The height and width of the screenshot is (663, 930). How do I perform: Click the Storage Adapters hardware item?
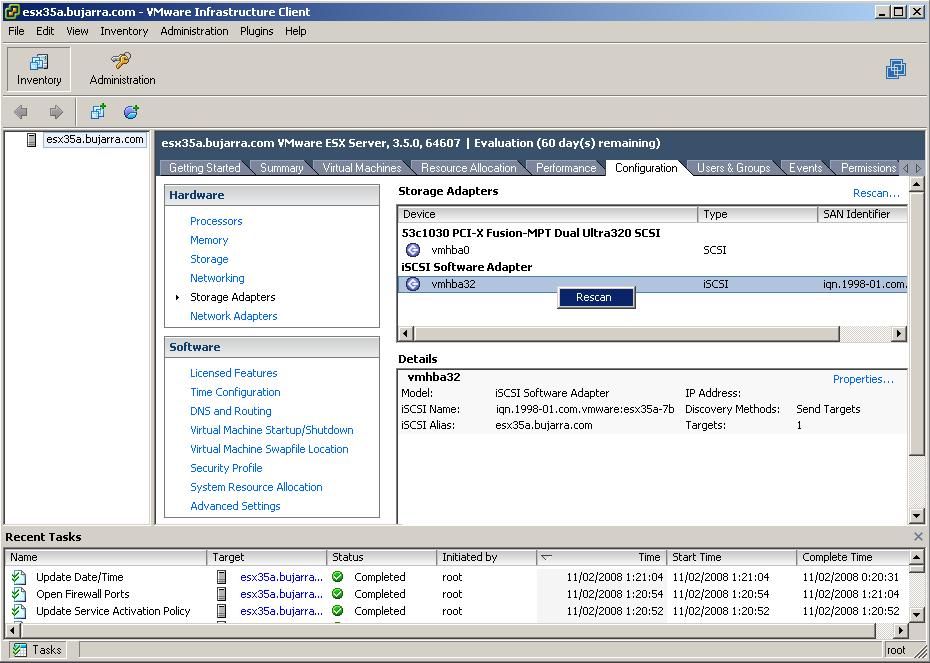(x=232, y=297)
